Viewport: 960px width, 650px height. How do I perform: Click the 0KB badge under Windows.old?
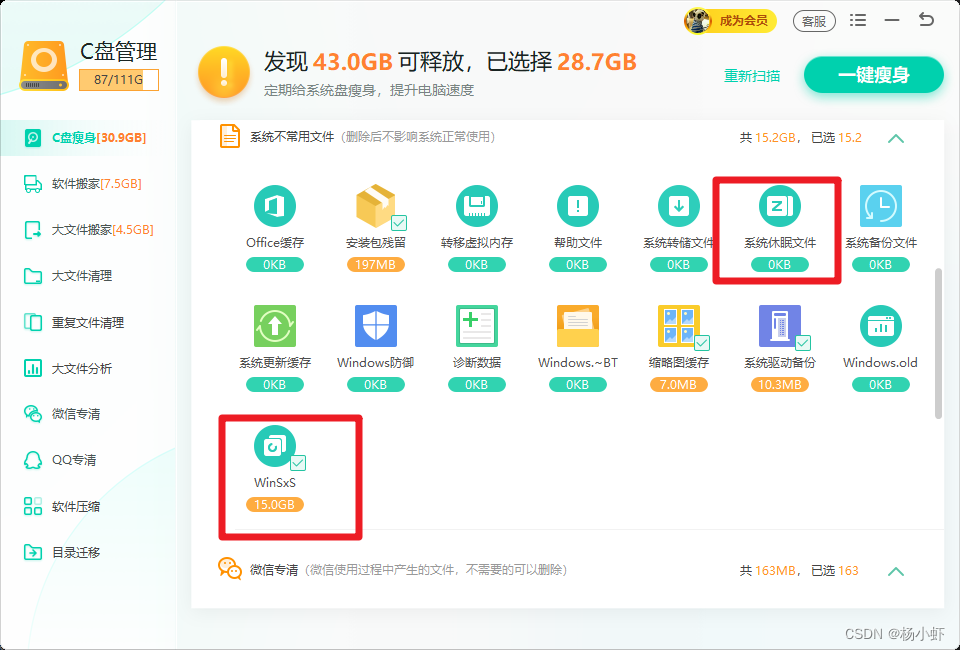pos(880,384)
